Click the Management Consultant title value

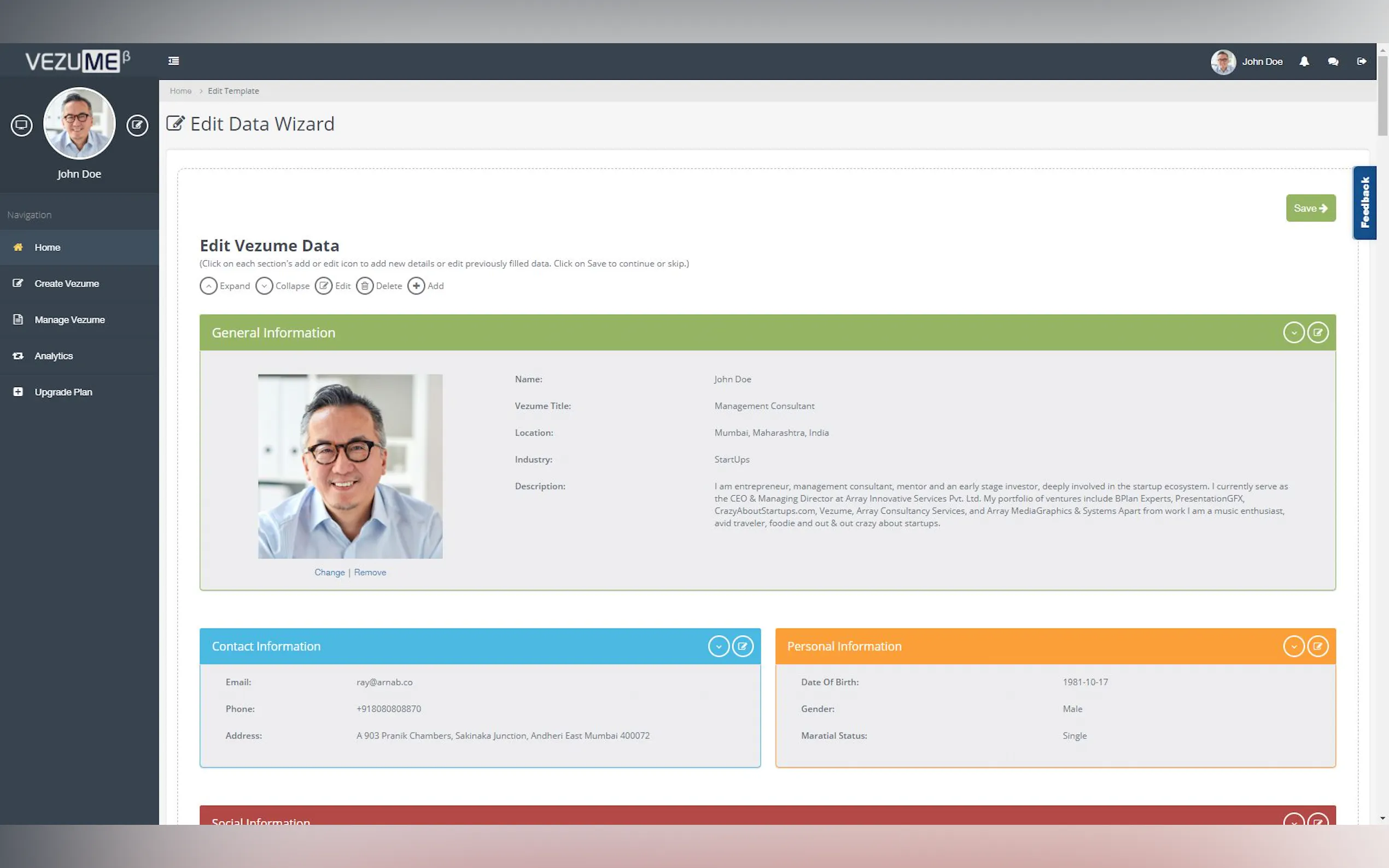point(764,406)
